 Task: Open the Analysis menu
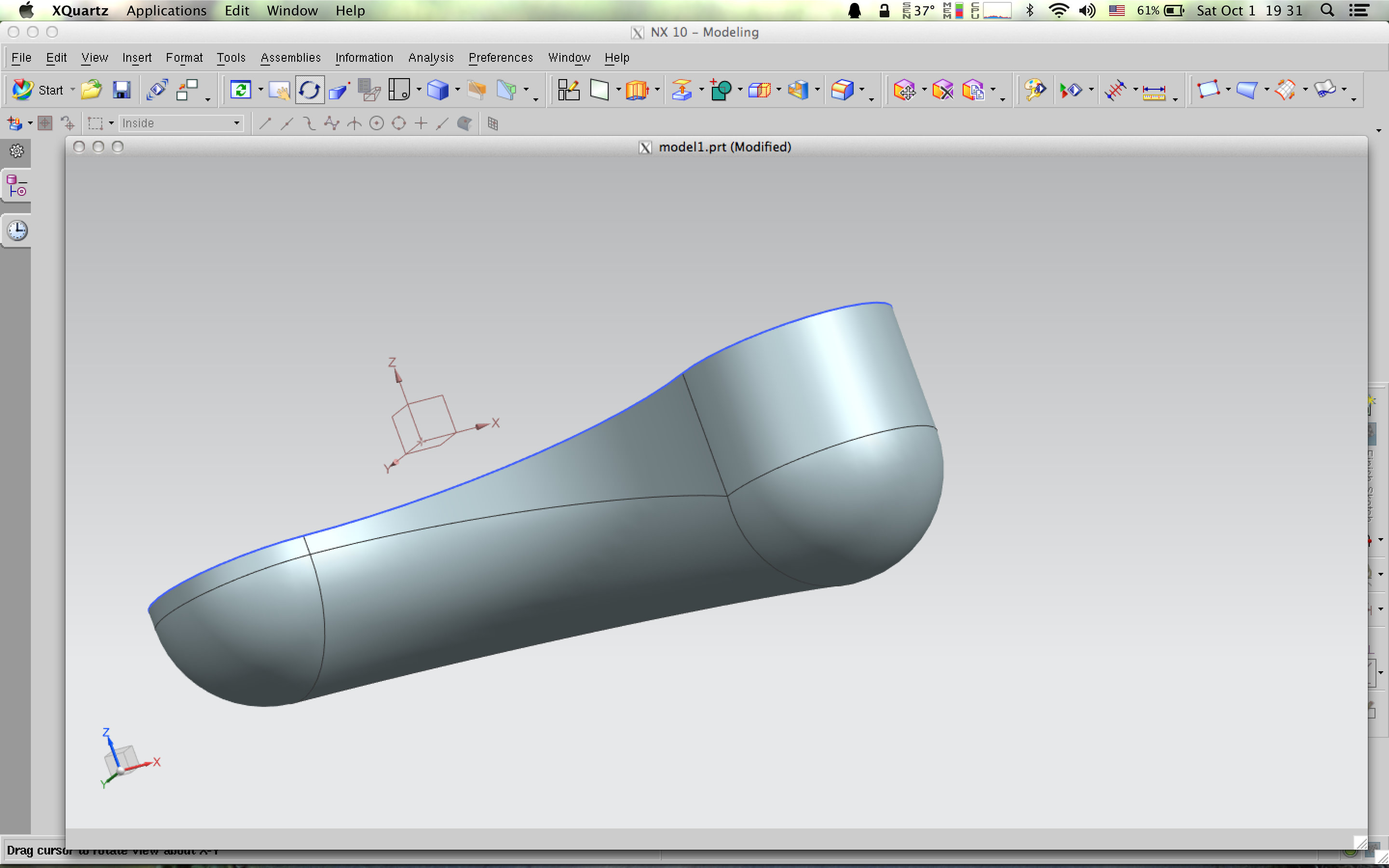point(431,58)
